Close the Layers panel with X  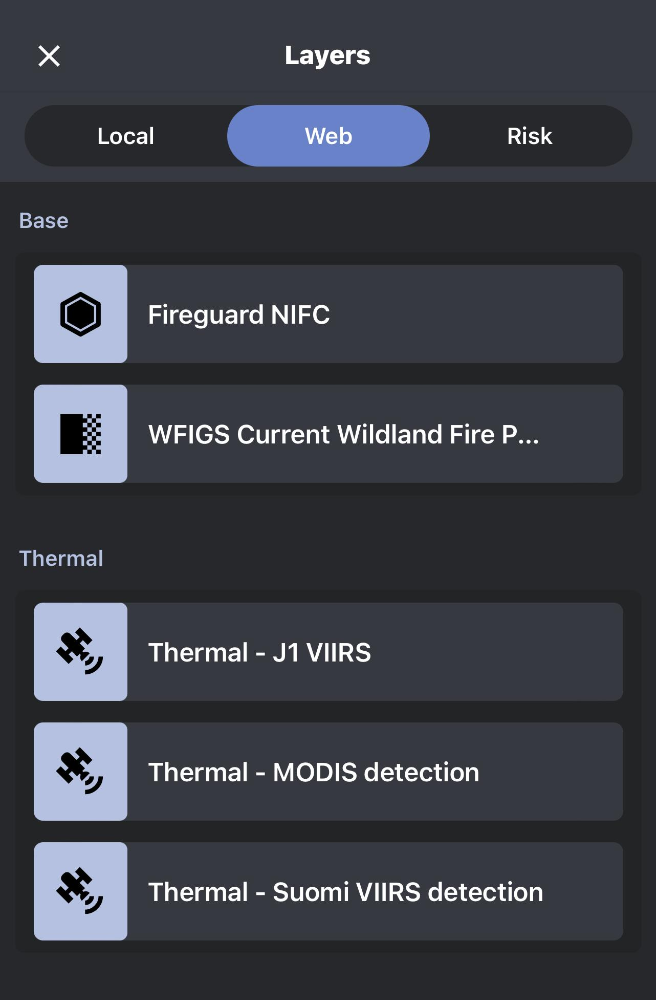(49, 56)
